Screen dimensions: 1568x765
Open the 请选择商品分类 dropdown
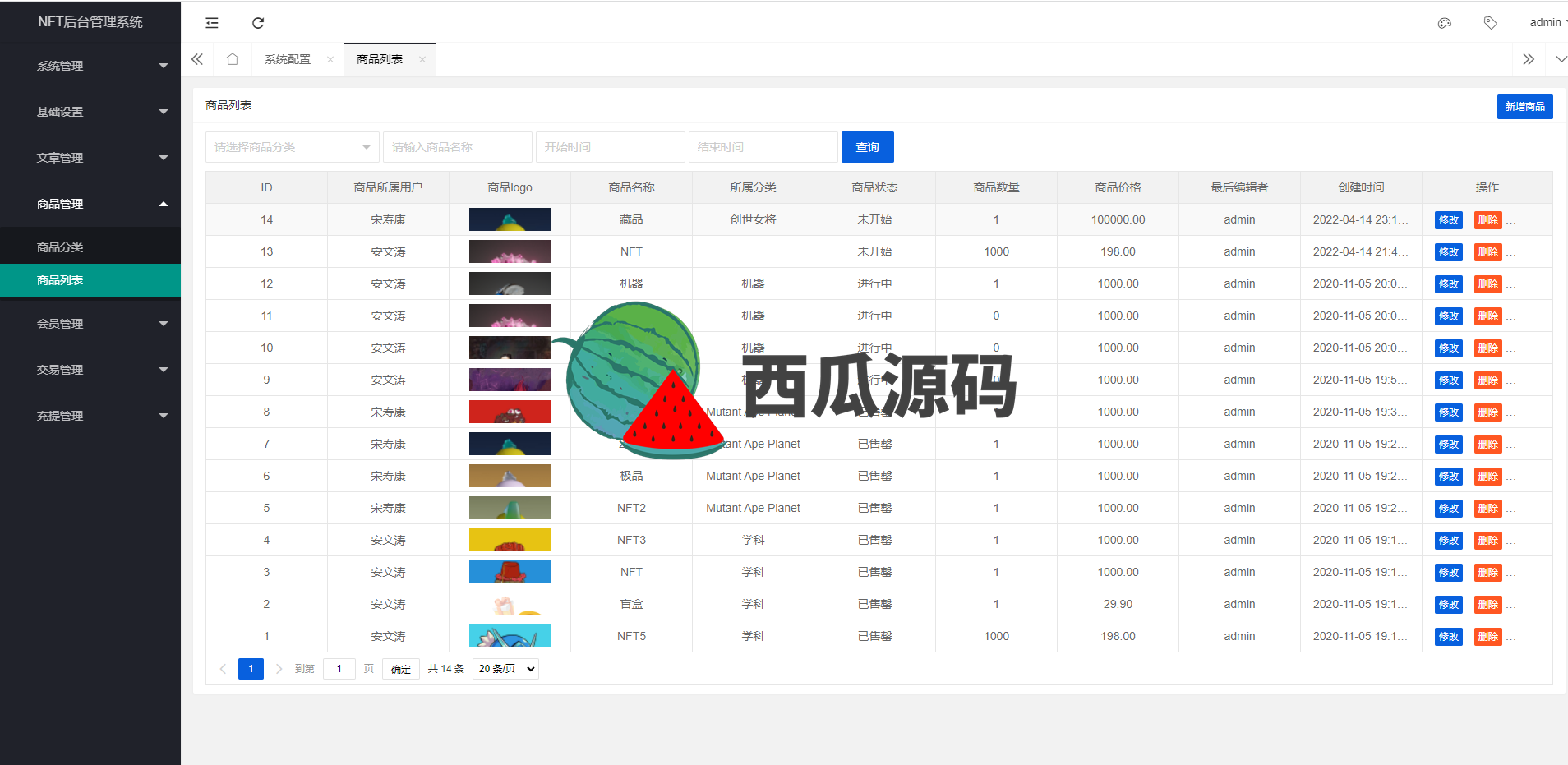[293, 147]
